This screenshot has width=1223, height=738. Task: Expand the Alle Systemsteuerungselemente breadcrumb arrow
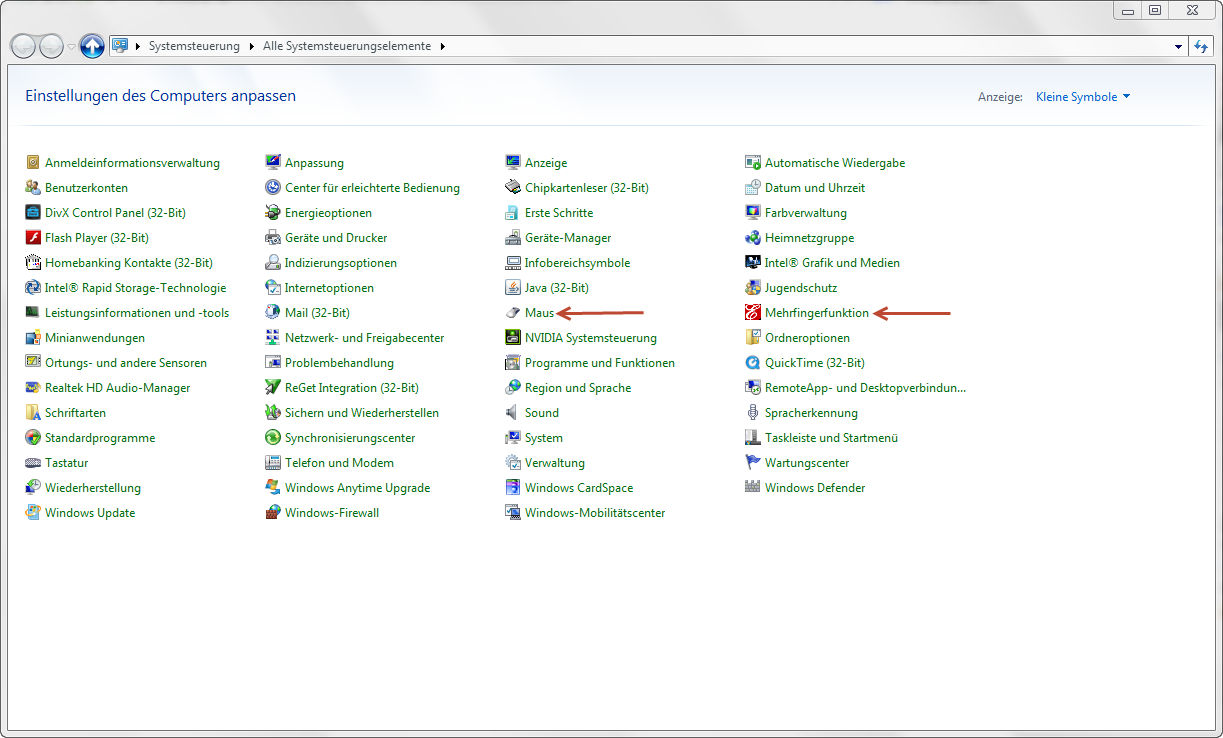[441, 46]
